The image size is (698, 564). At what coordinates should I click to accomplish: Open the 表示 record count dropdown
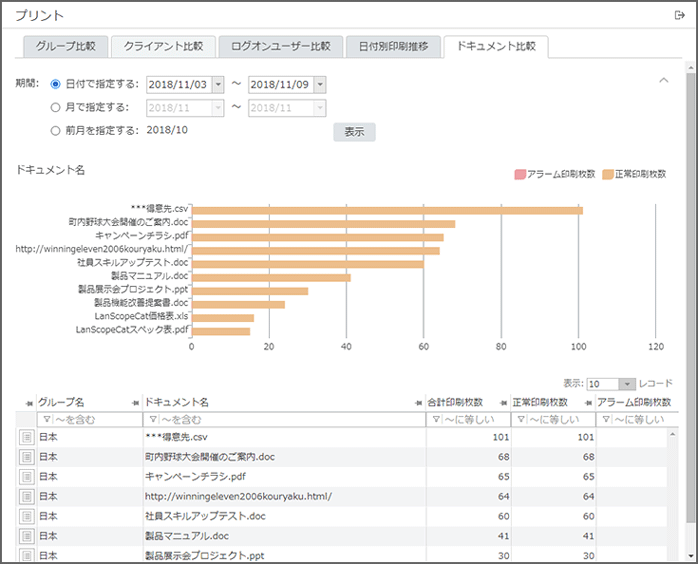pos(627,383)
